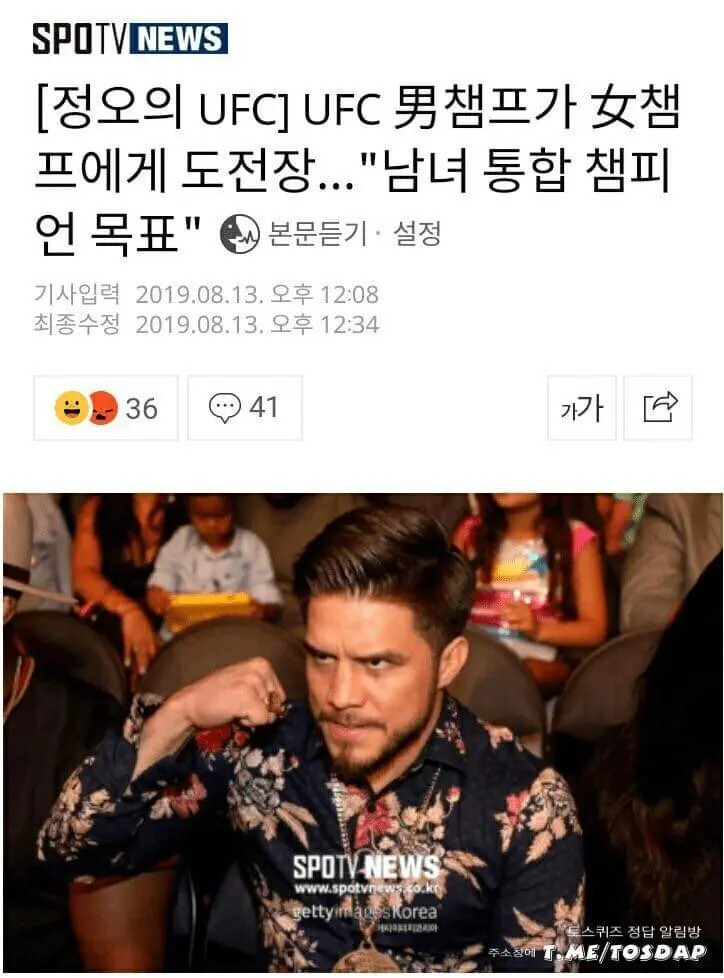This screenshot has width=724, height=978.
Task: Click the comment speech bubble icon
Action: (x=224, y=408)
